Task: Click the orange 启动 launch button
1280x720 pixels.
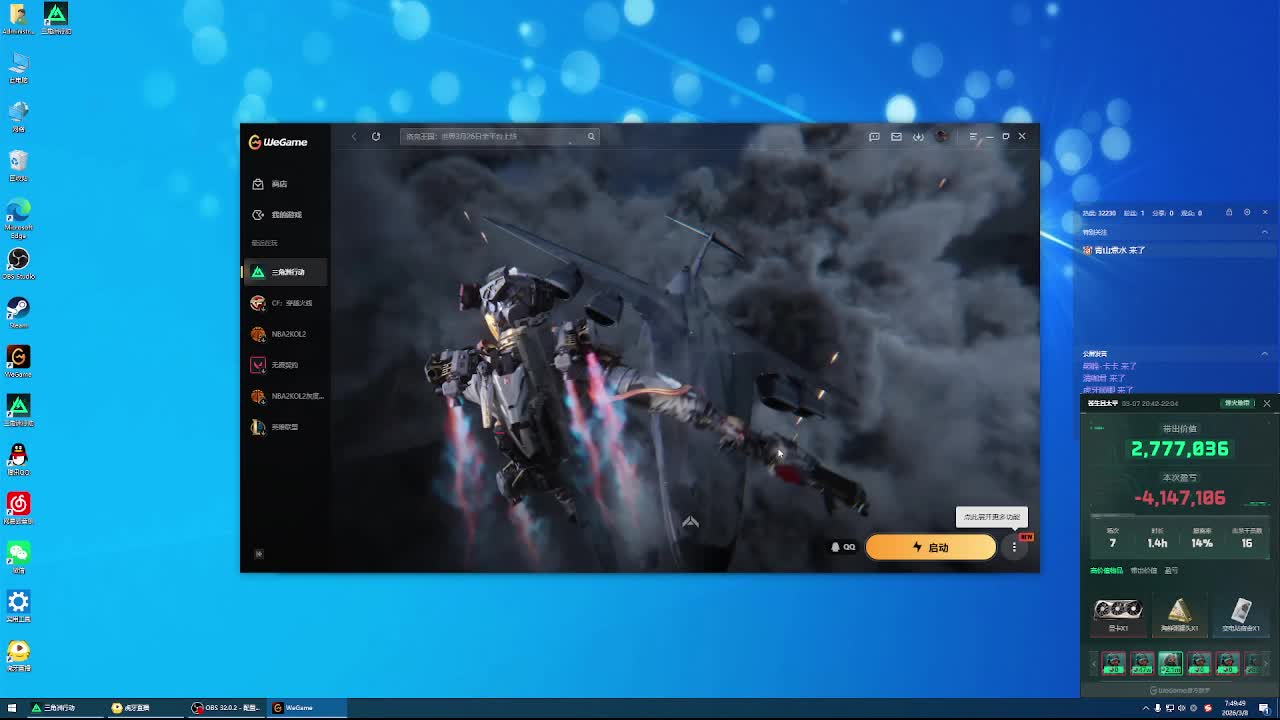Action: 930,547
